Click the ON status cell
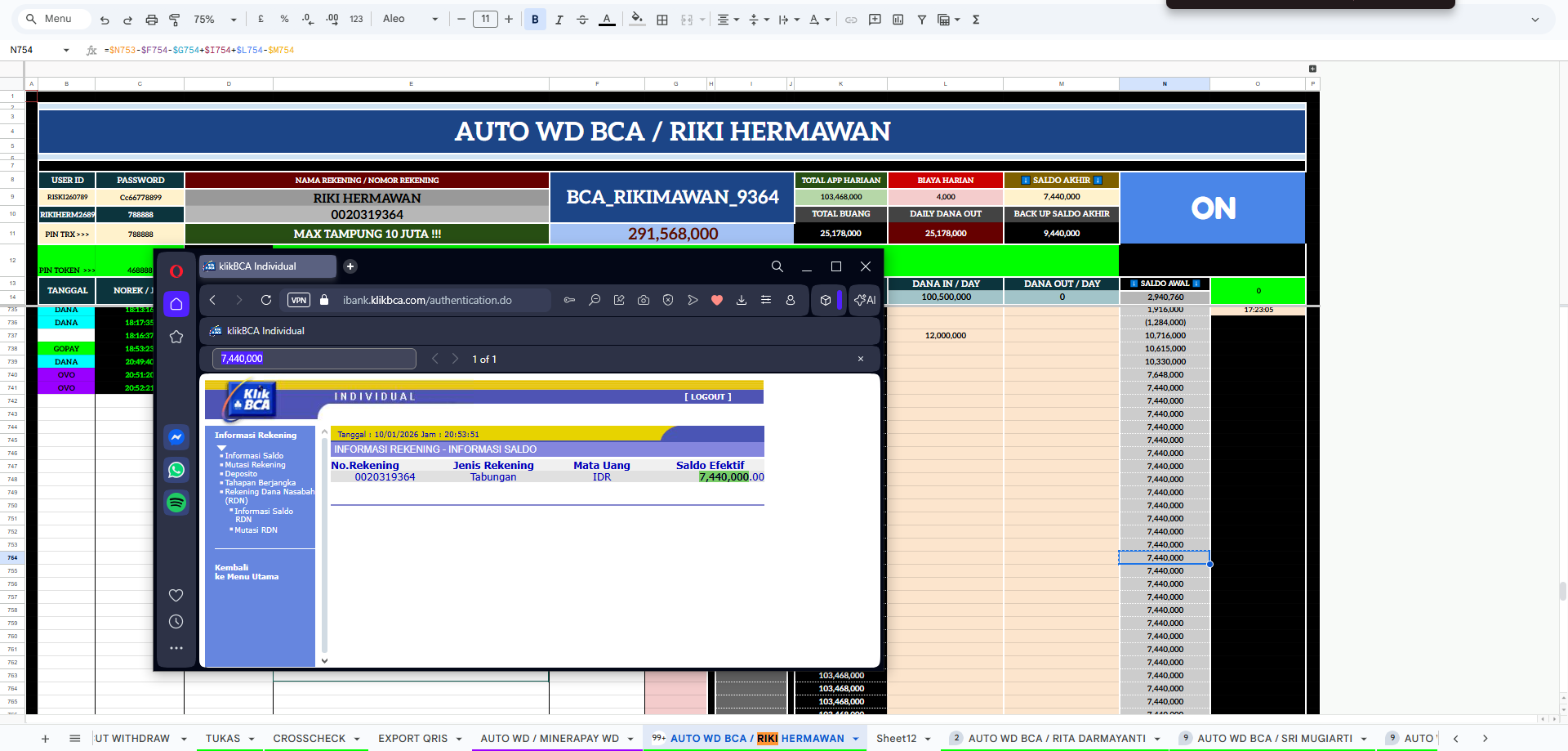Image resolution: width=1568 pixels, height=751 pixels. pyautogui.click(x=1213, y=208)
